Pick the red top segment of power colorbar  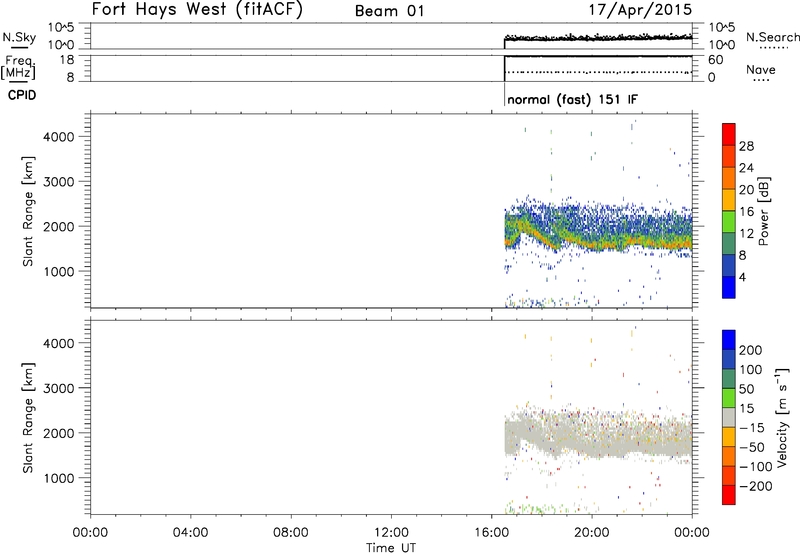tap(729, 135)
